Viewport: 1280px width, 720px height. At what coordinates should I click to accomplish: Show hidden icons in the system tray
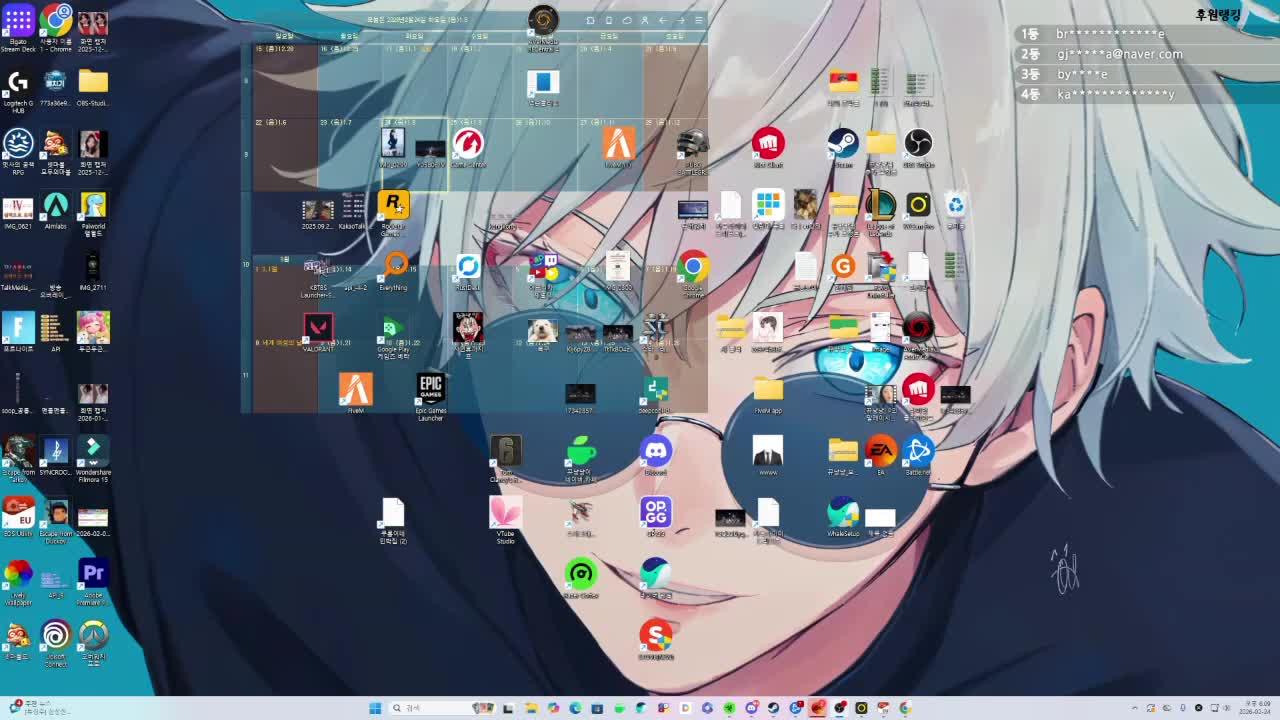tap(1135, 708)
